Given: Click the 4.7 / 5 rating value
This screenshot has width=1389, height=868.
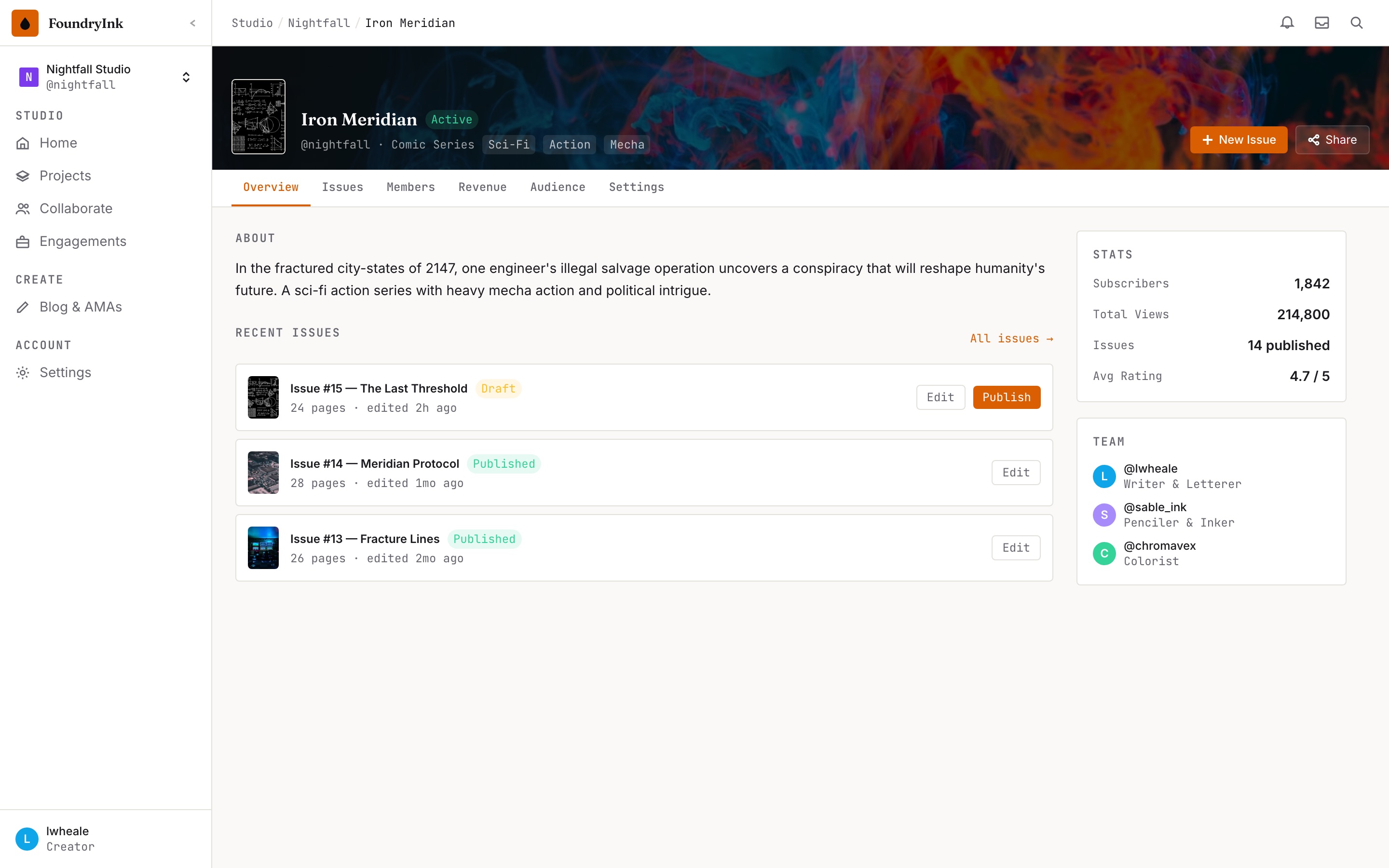Looking at the screenshot, I should coord(1309,376).
